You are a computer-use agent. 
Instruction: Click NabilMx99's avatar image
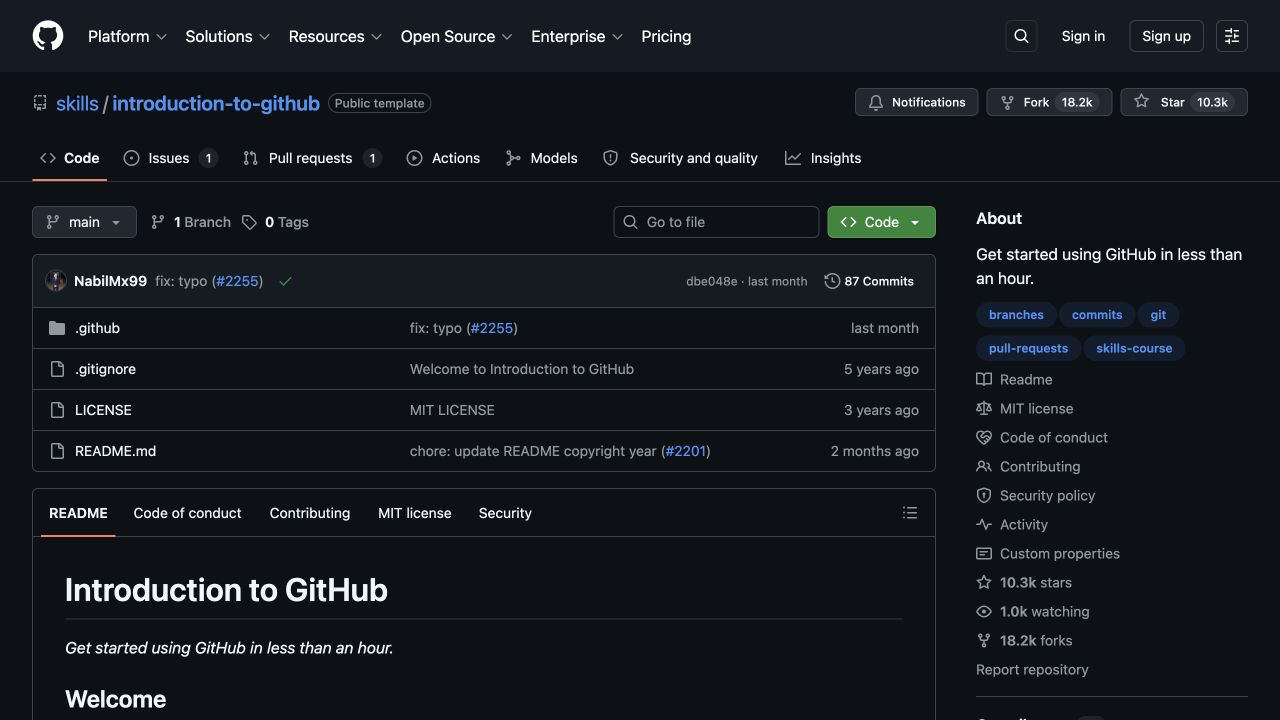click(56, 281)
